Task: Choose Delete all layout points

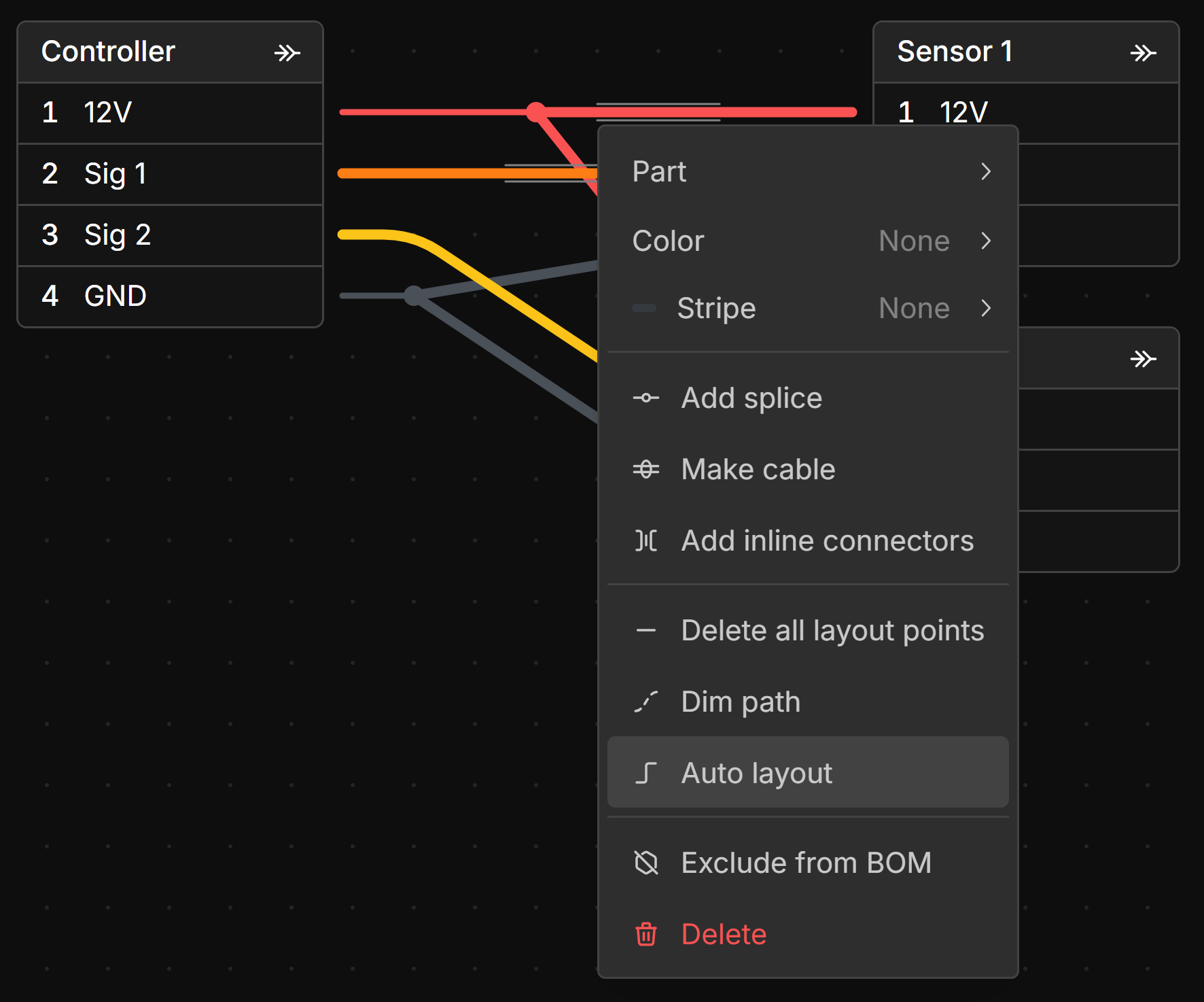Action: (832, 631)
